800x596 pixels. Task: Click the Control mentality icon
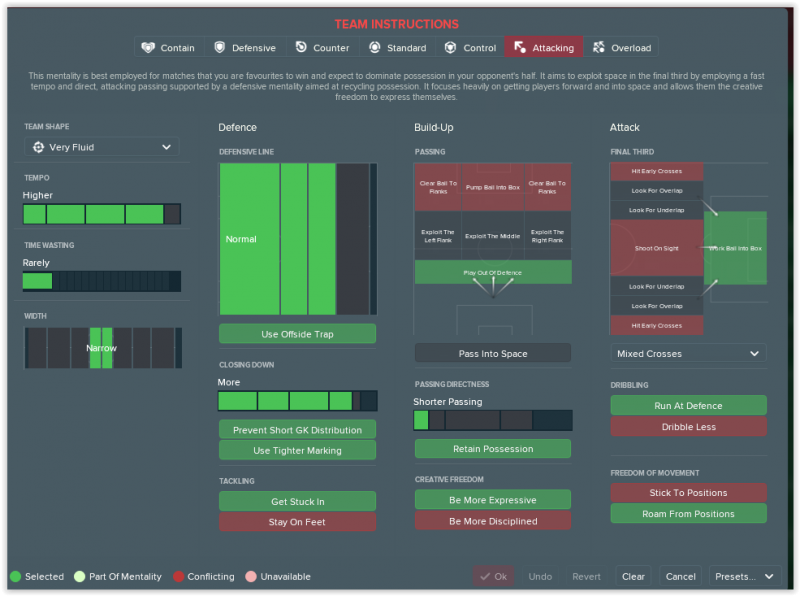coord(451,48)
